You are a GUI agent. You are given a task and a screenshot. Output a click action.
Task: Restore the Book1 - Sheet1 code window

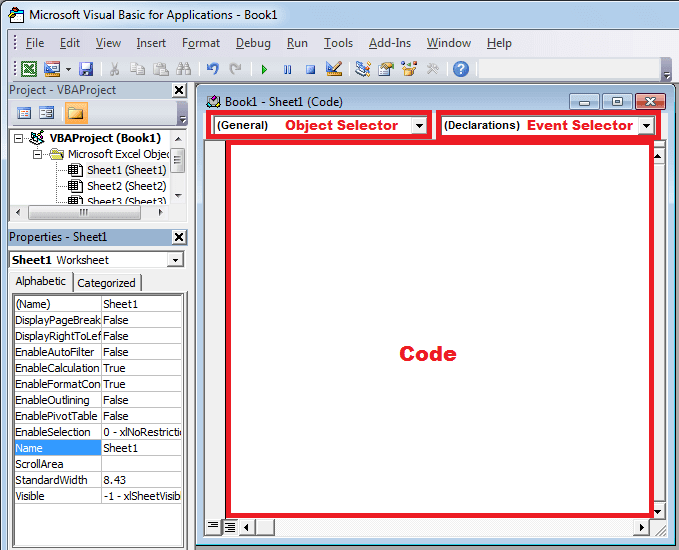[x=617, y=102]
